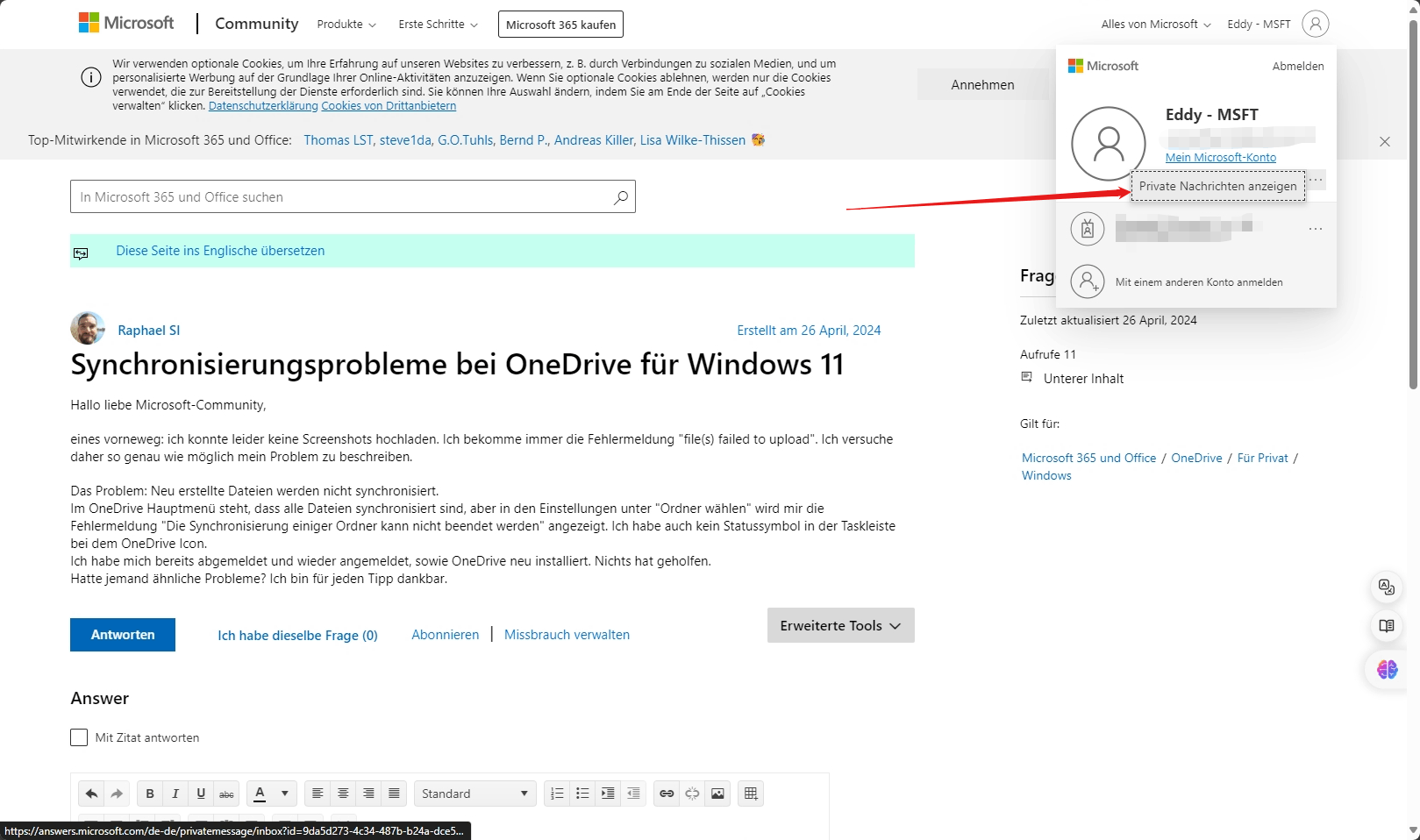Viewport: 1420px width, 840px height.
Task: Translate this page into English link
Action: click(220, 251)
